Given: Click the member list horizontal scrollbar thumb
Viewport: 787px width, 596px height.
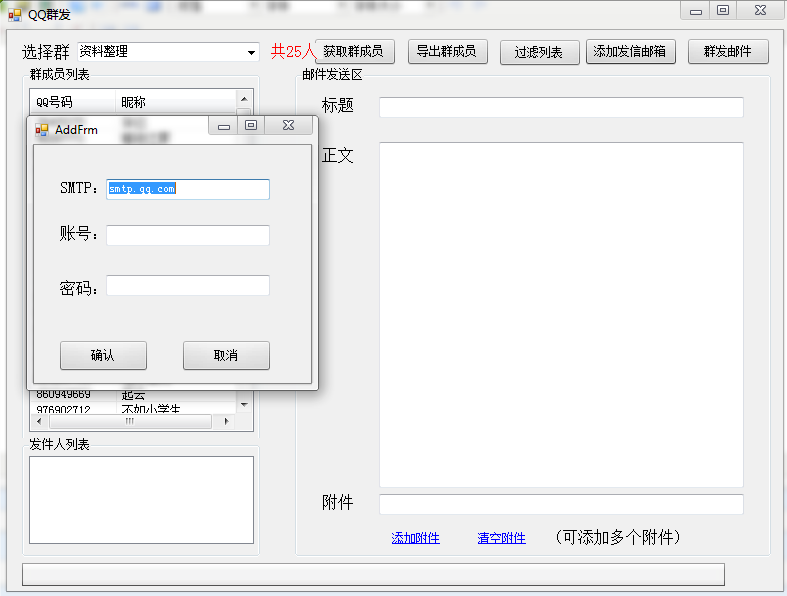Looking at the screenshot, I should coord(130,421).
